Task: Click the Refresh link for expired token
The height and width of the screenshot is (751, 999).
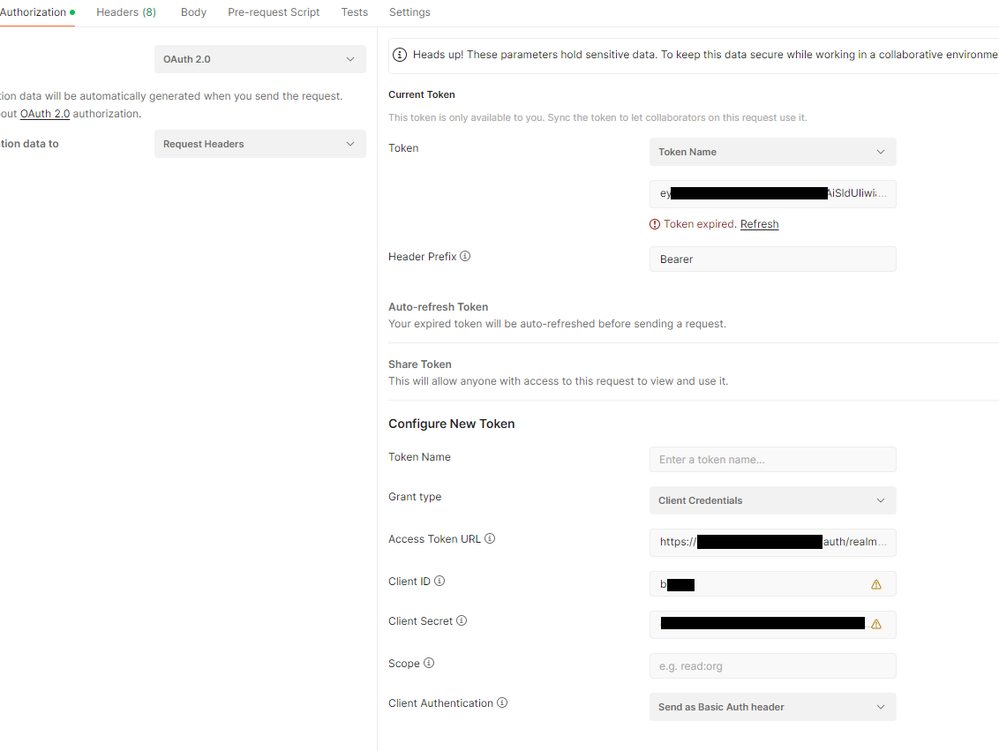Action: [x=759, y=224]
